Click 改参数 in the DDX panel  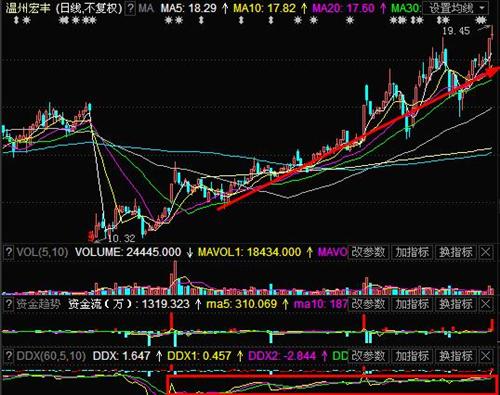[368, 356]
